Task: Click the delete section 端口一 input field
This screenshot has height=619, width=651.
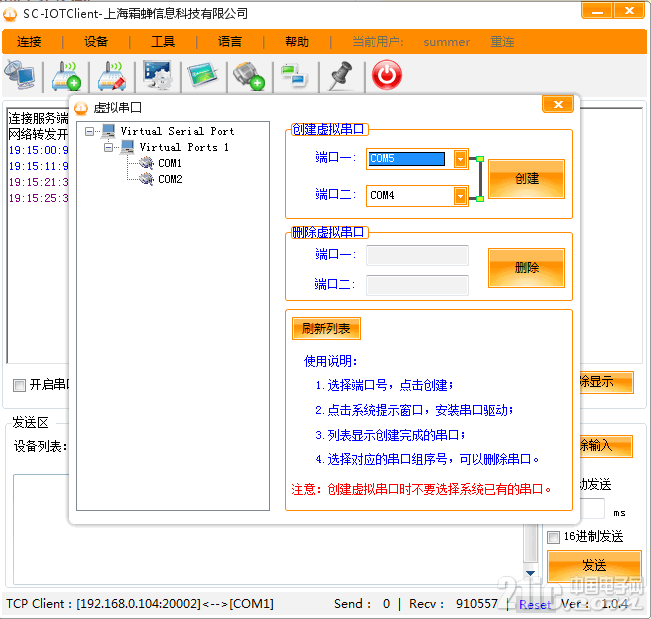Action: [417, 255]
